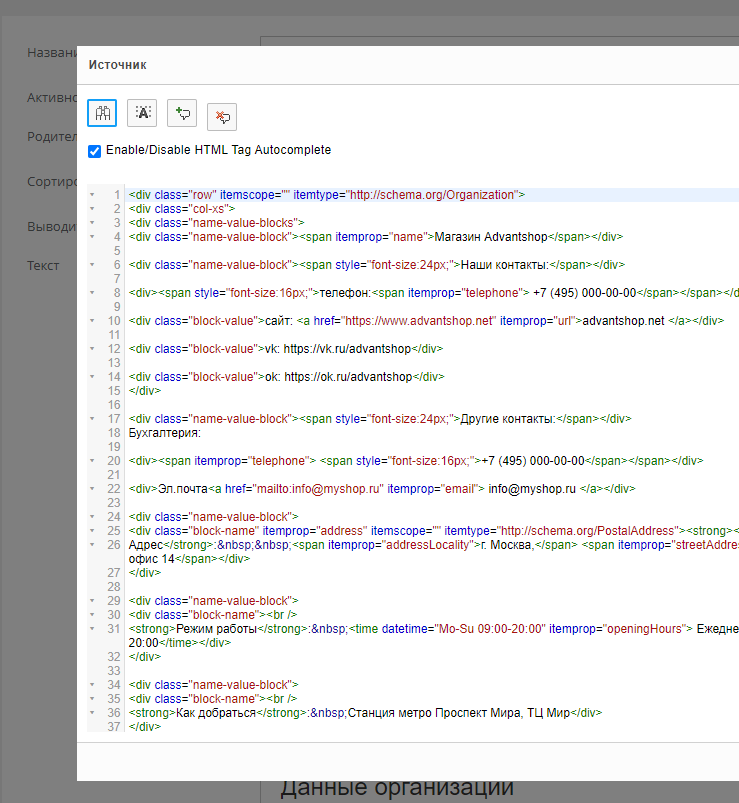The height and width of the screenshot is (803, 739).
Task: Collapse fold arrow beside line 34
Action: (x=93, y=685)
